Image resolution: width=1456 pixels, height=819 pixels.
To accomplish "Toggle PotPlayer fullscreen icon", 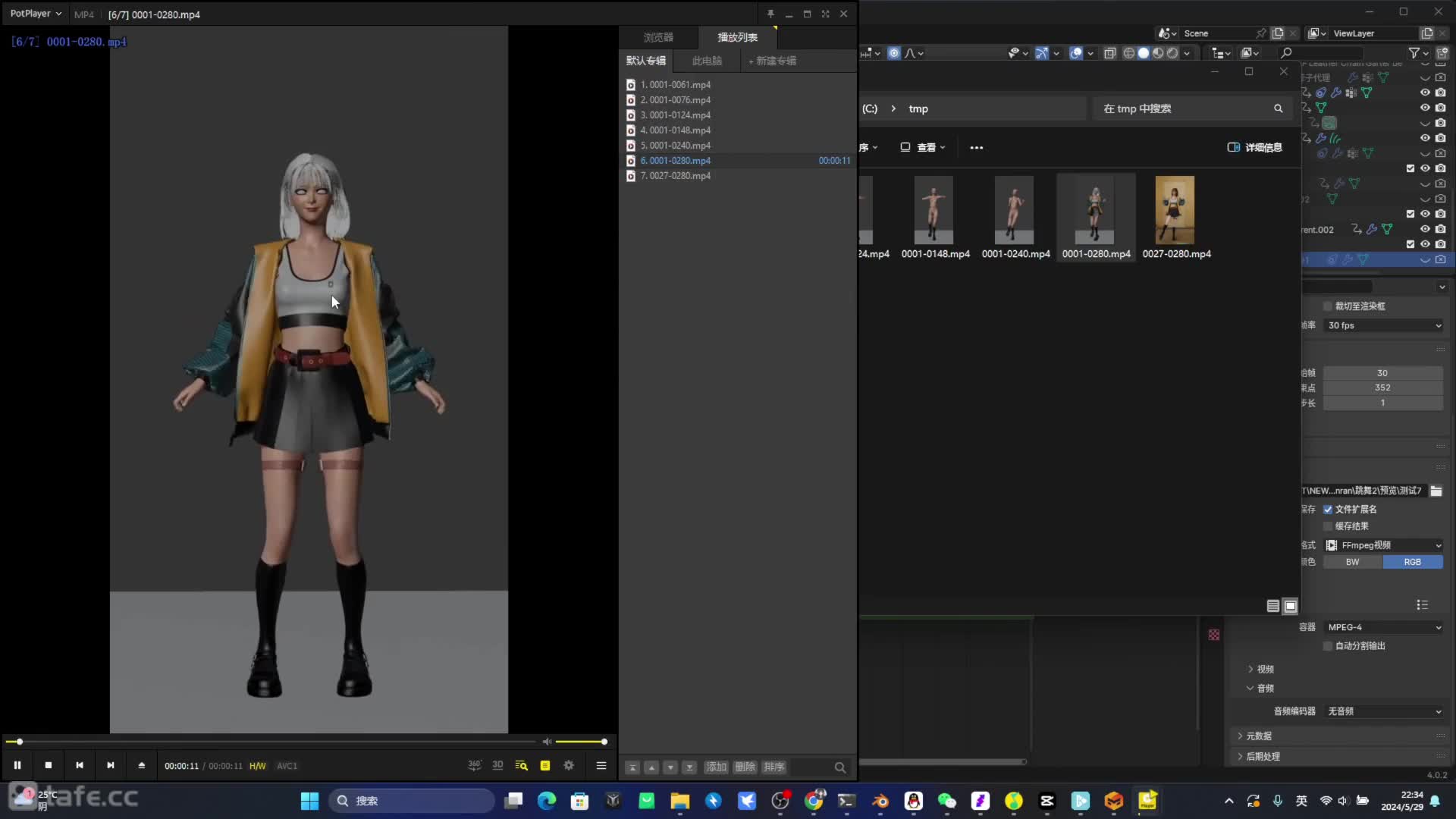I will 825,14.
